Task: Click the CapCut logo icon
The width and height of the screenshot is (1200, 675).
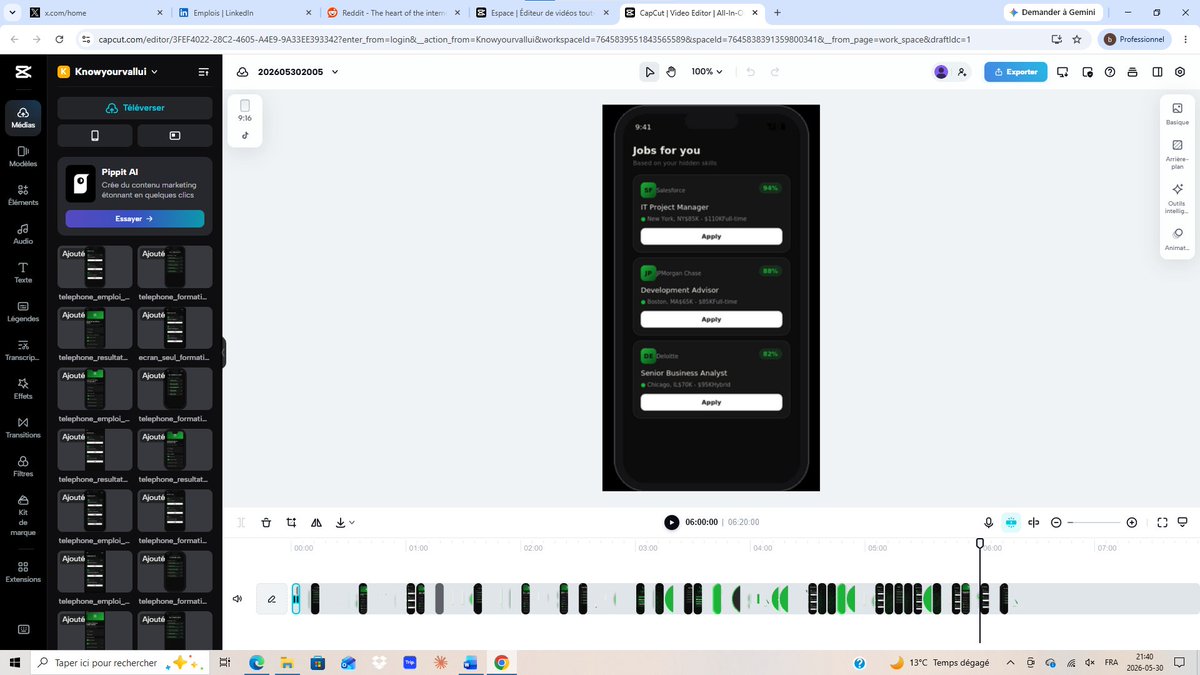Action: pos(23,71)
